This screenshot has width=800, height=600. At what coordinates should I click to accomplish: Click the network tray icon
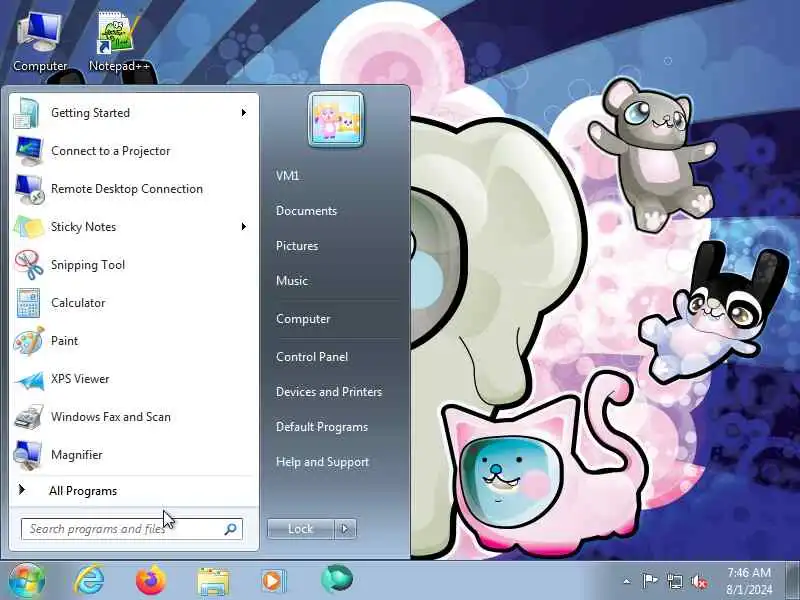coord(674,581)
